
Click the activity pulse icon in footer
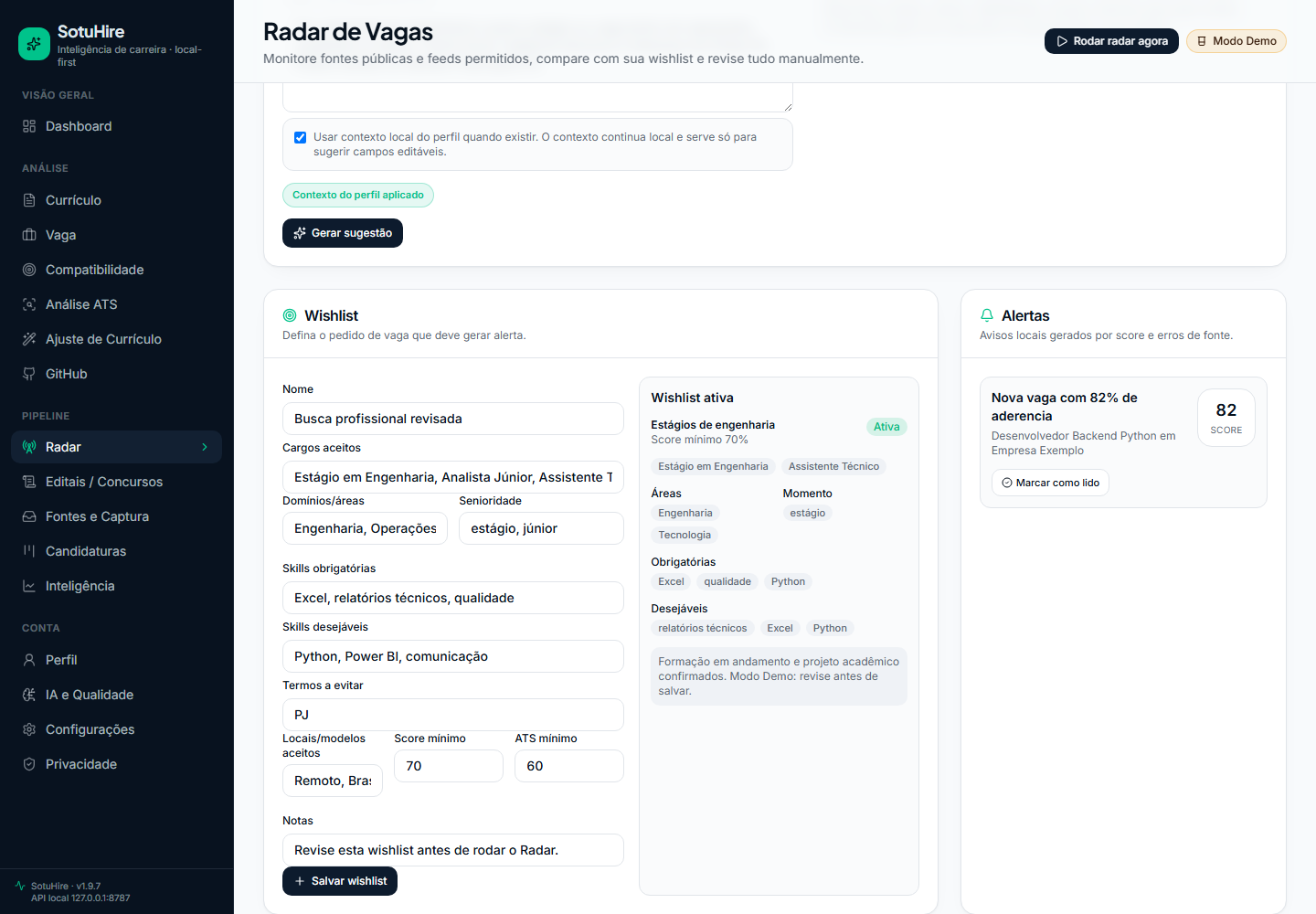[x=20, y=886]
